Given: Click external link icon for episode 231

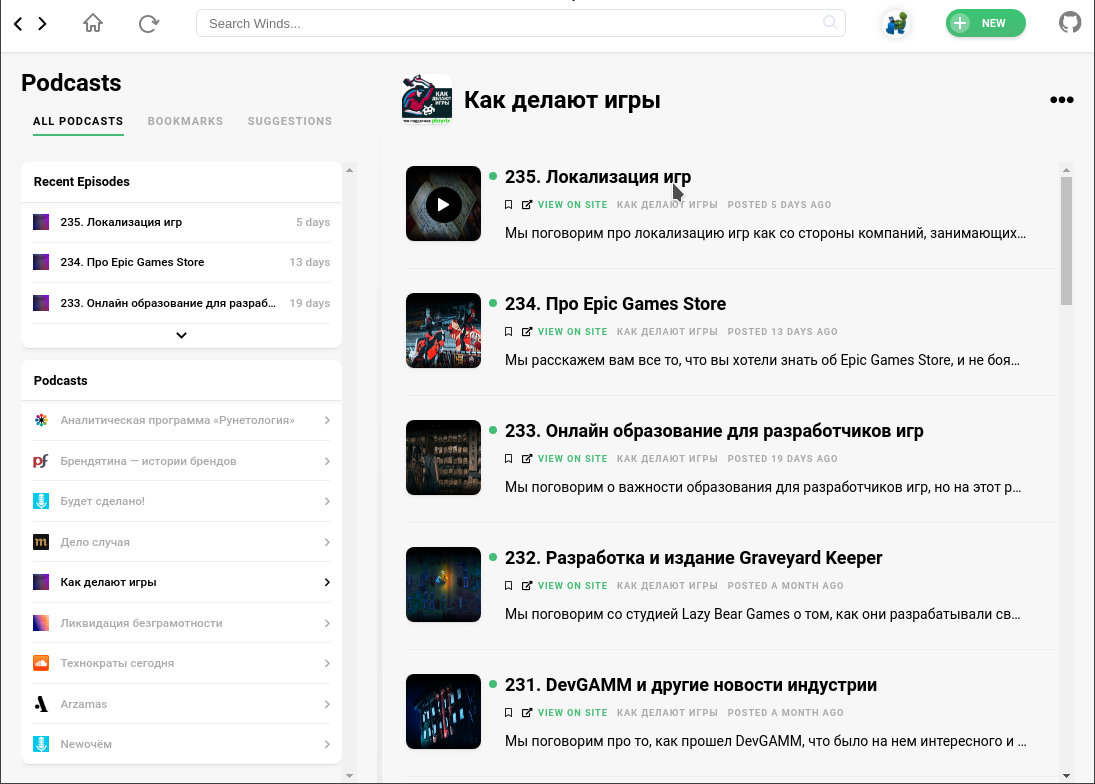Looking at the screenshot, I should (527, 713).
